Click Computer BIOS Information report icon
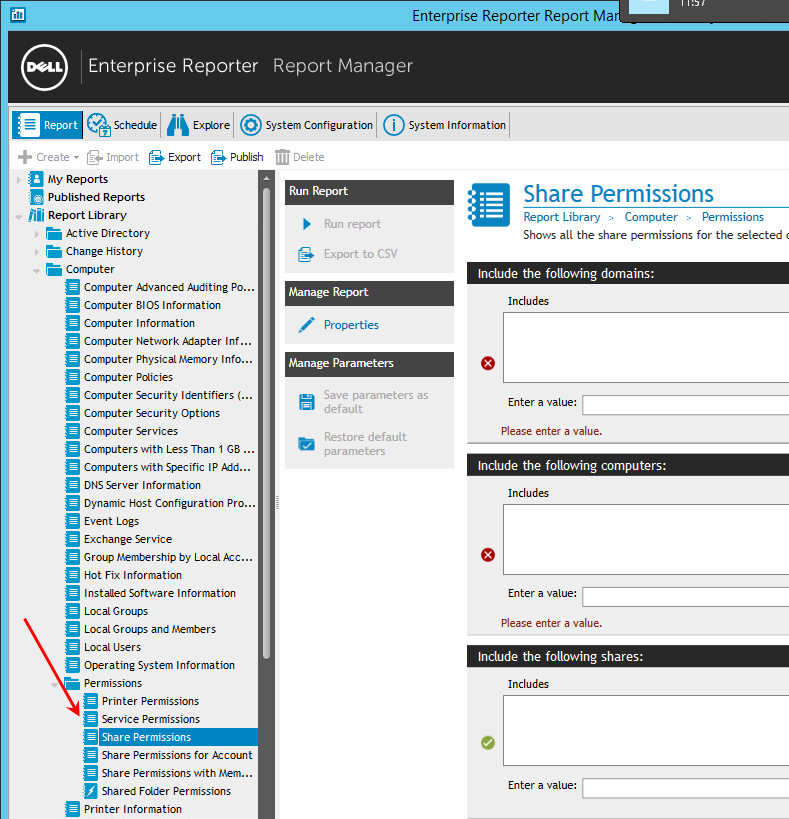The height and width of the screenshot is (819, 789). click(x=73, y=305)
